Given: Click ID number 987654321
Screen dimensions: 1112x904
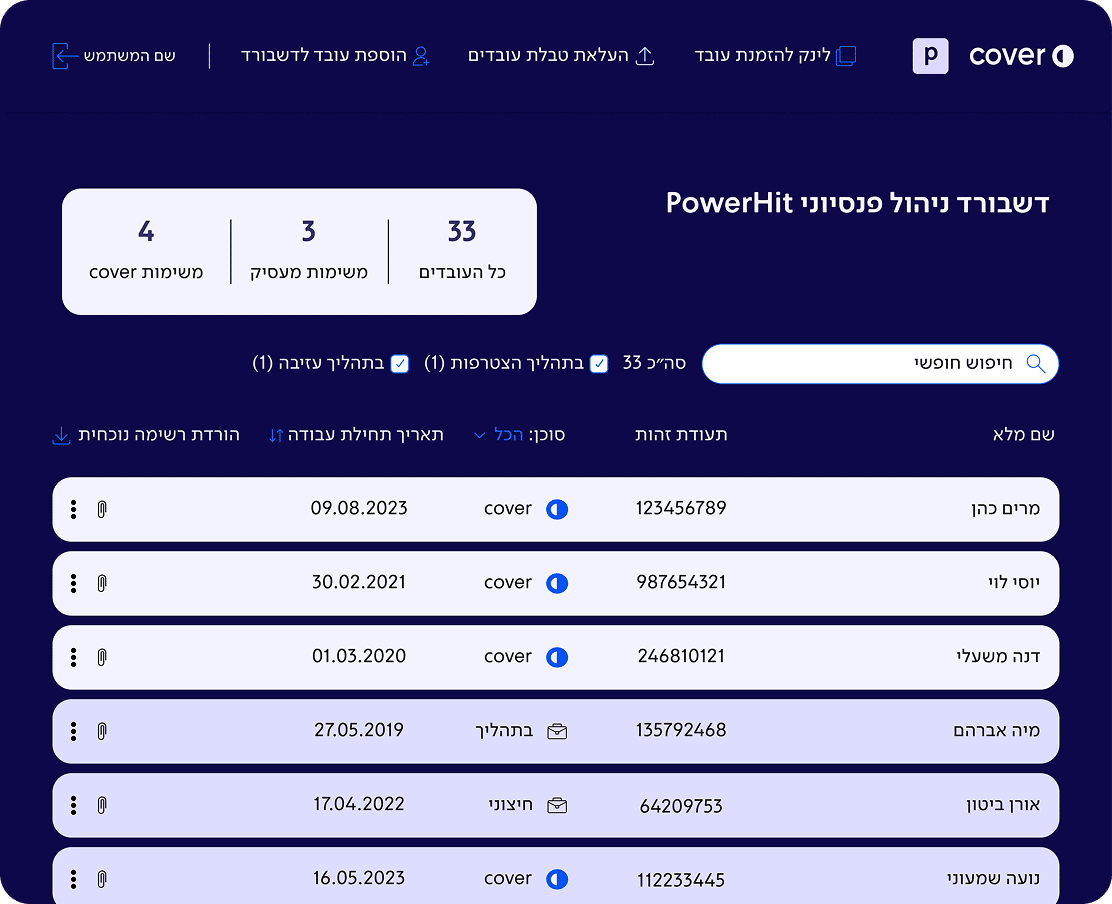Looking at the screenshot, I should [x=682, y=582].
